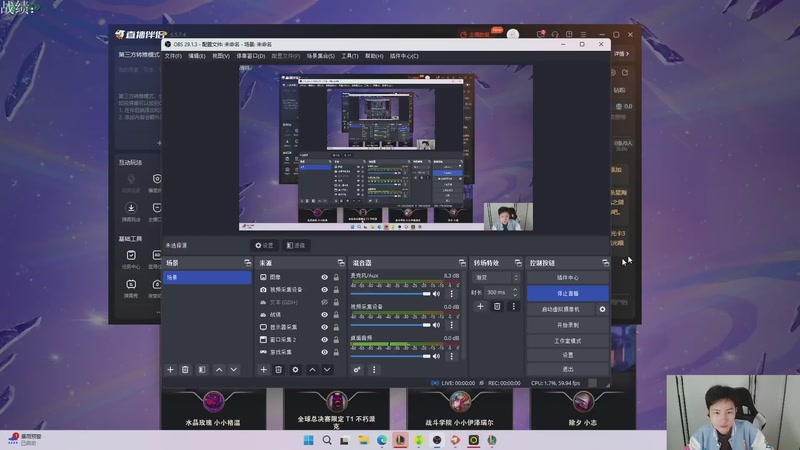The height and width of the screenshot is (450, 800).
Task: Open transition properties three-dot menu
Action: point(514,306)
